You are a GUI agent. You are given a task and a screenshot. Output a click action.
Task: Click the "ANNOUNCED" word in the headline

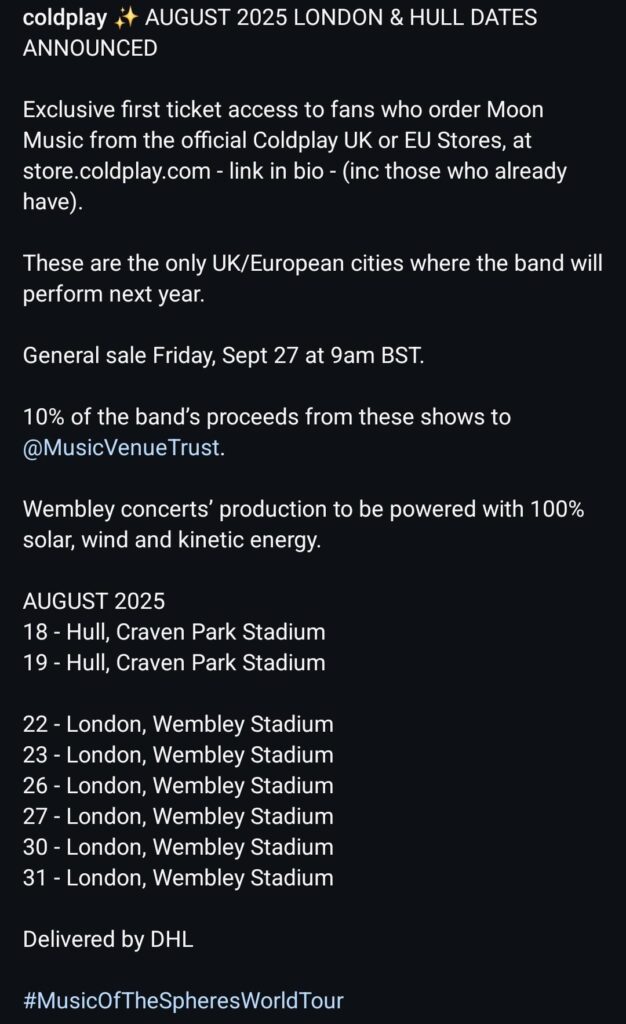(x=90, y=48)
